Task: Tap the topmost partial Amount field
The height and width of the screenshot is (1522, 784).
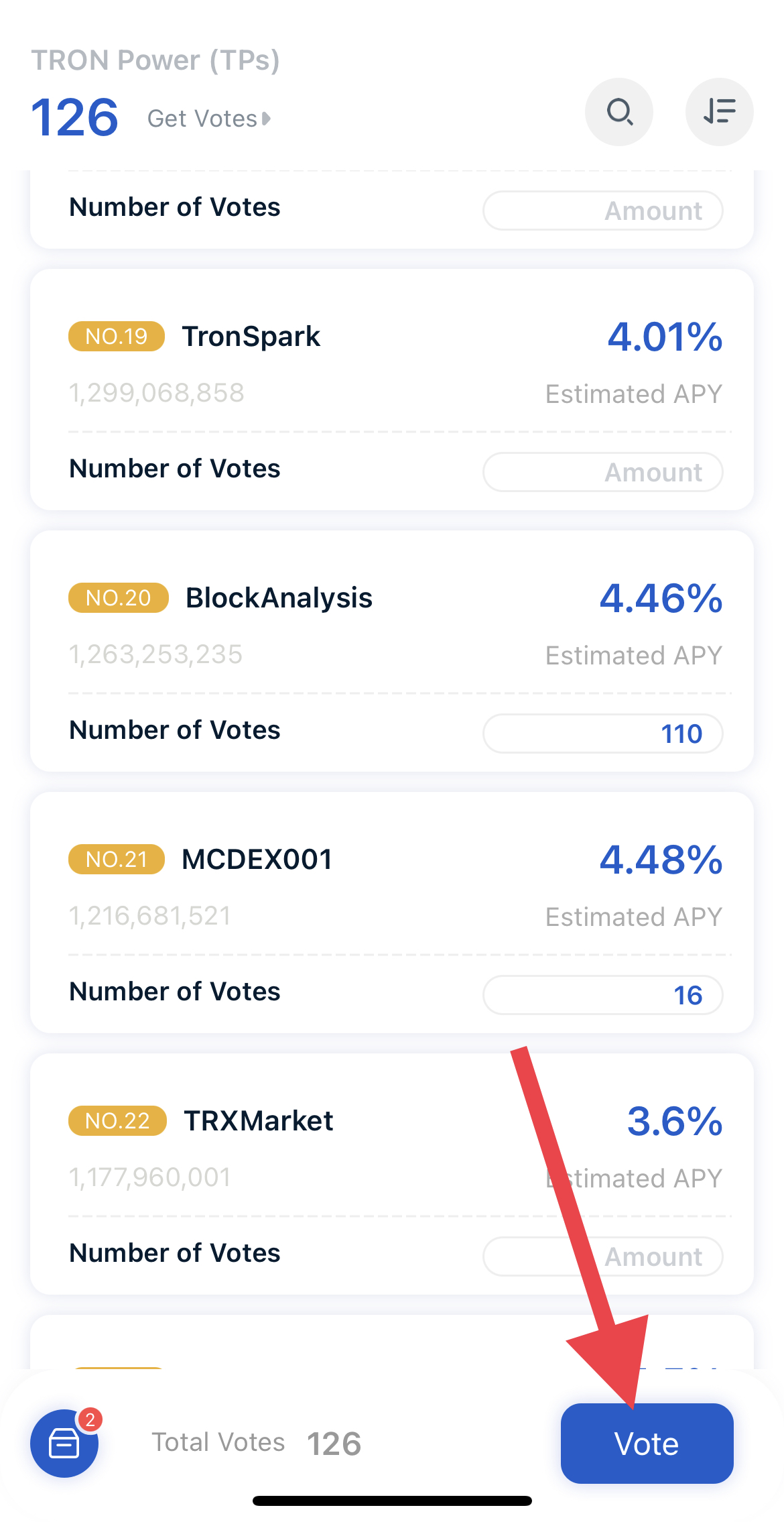Action: point(602,211)
